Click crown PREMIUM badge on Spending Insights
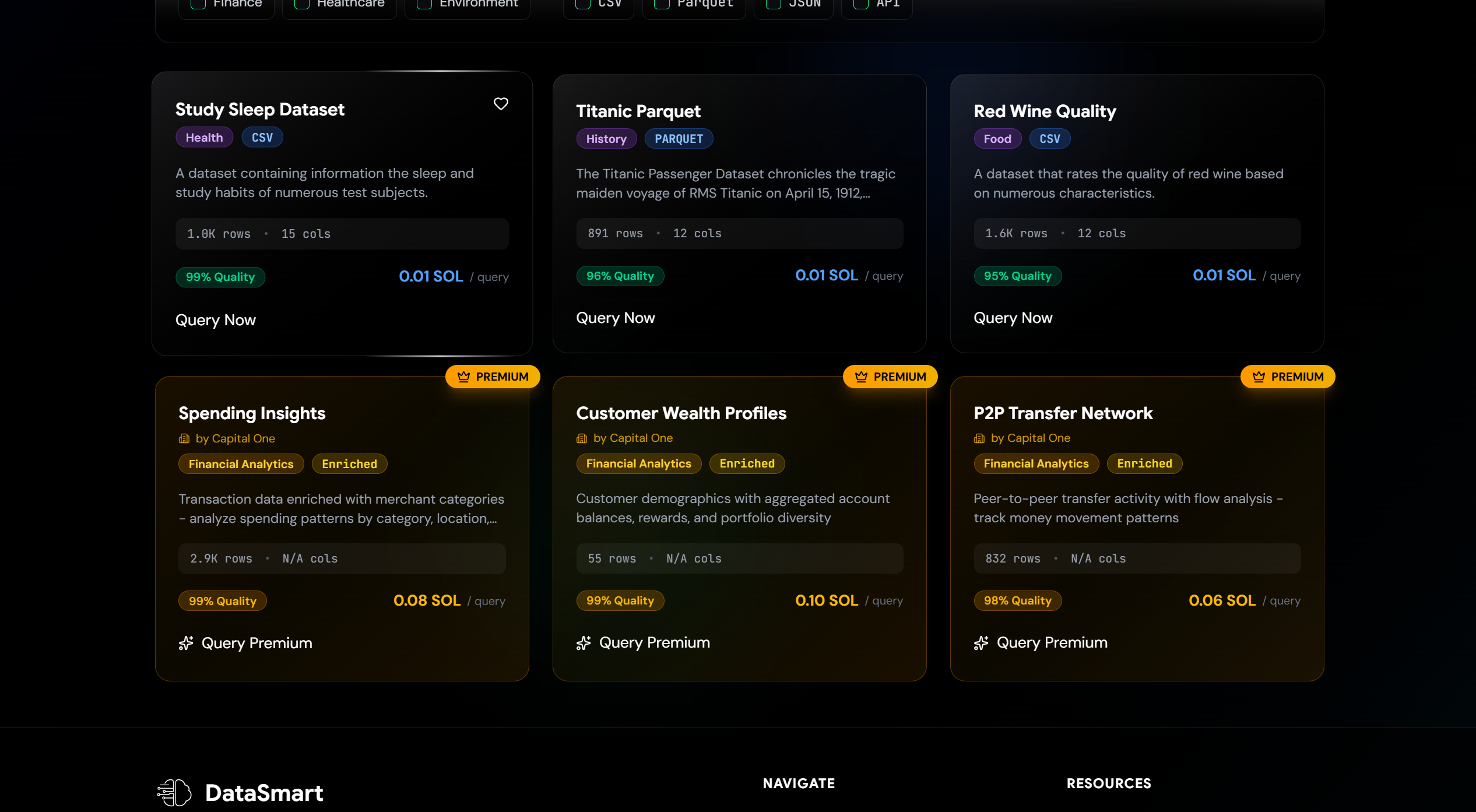1476x812 pixels. 493,377
